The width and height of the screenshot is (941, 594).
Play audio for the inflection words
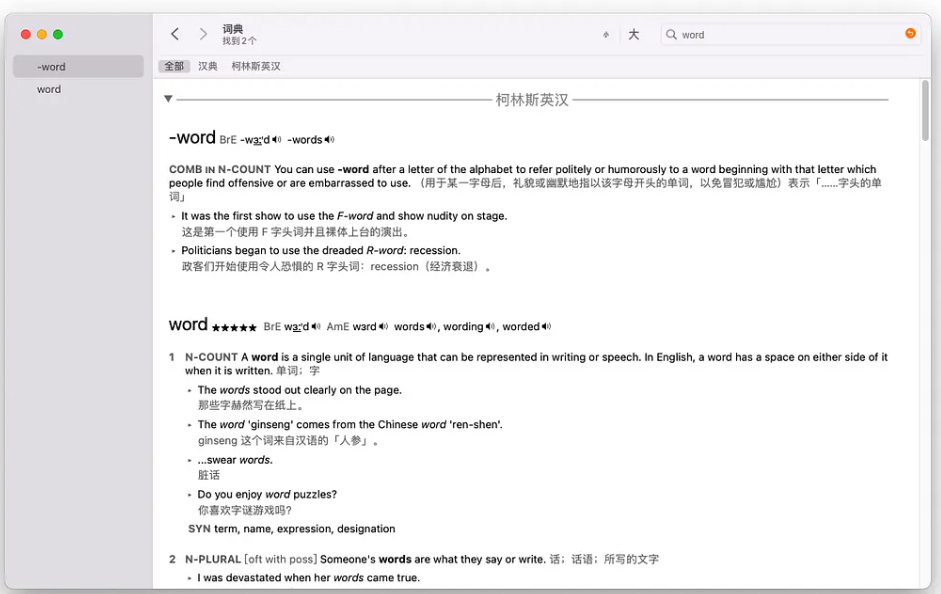coord(431,326)
